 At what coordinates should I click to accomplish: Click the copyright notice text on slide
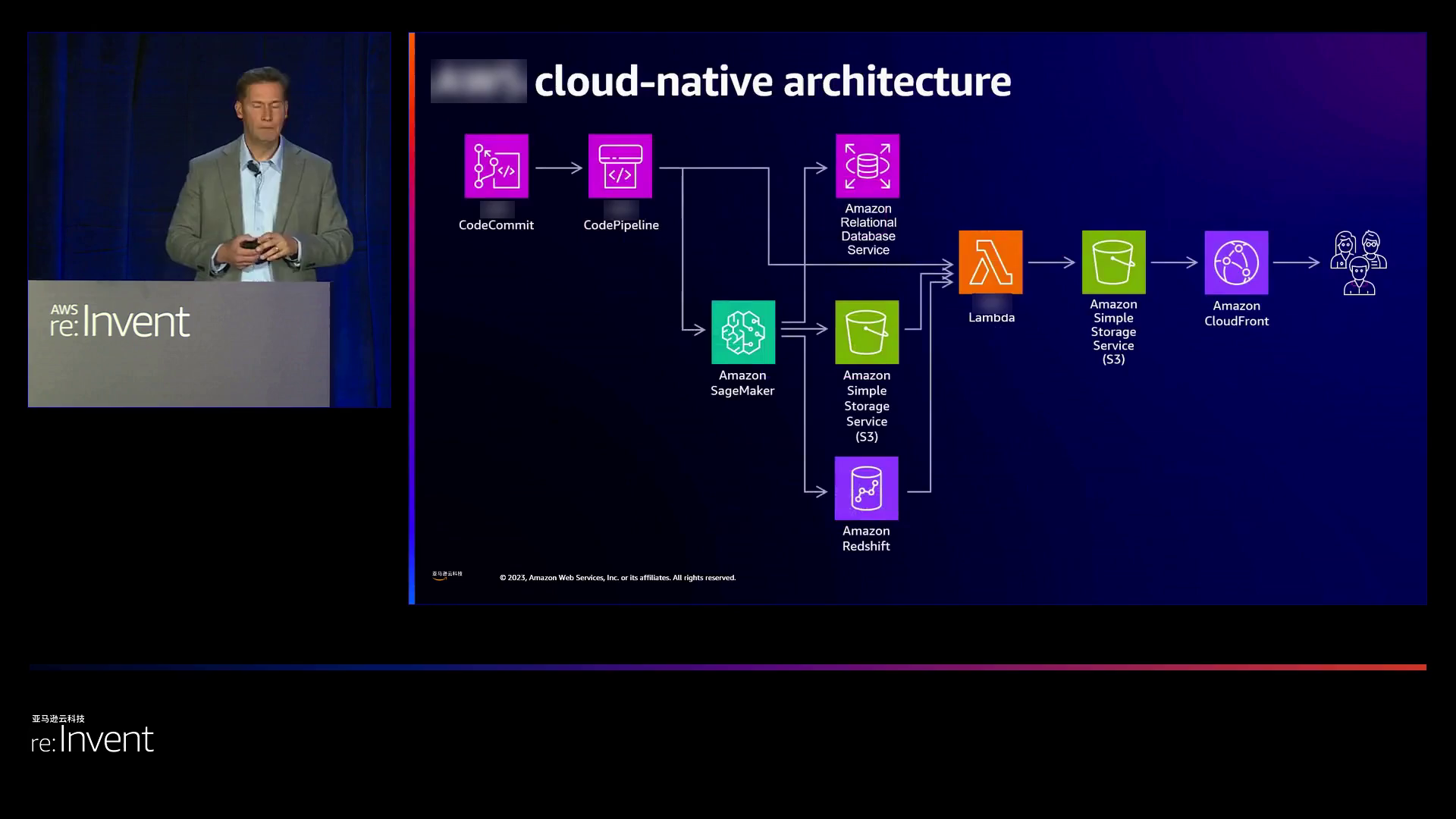pos(617,578)
